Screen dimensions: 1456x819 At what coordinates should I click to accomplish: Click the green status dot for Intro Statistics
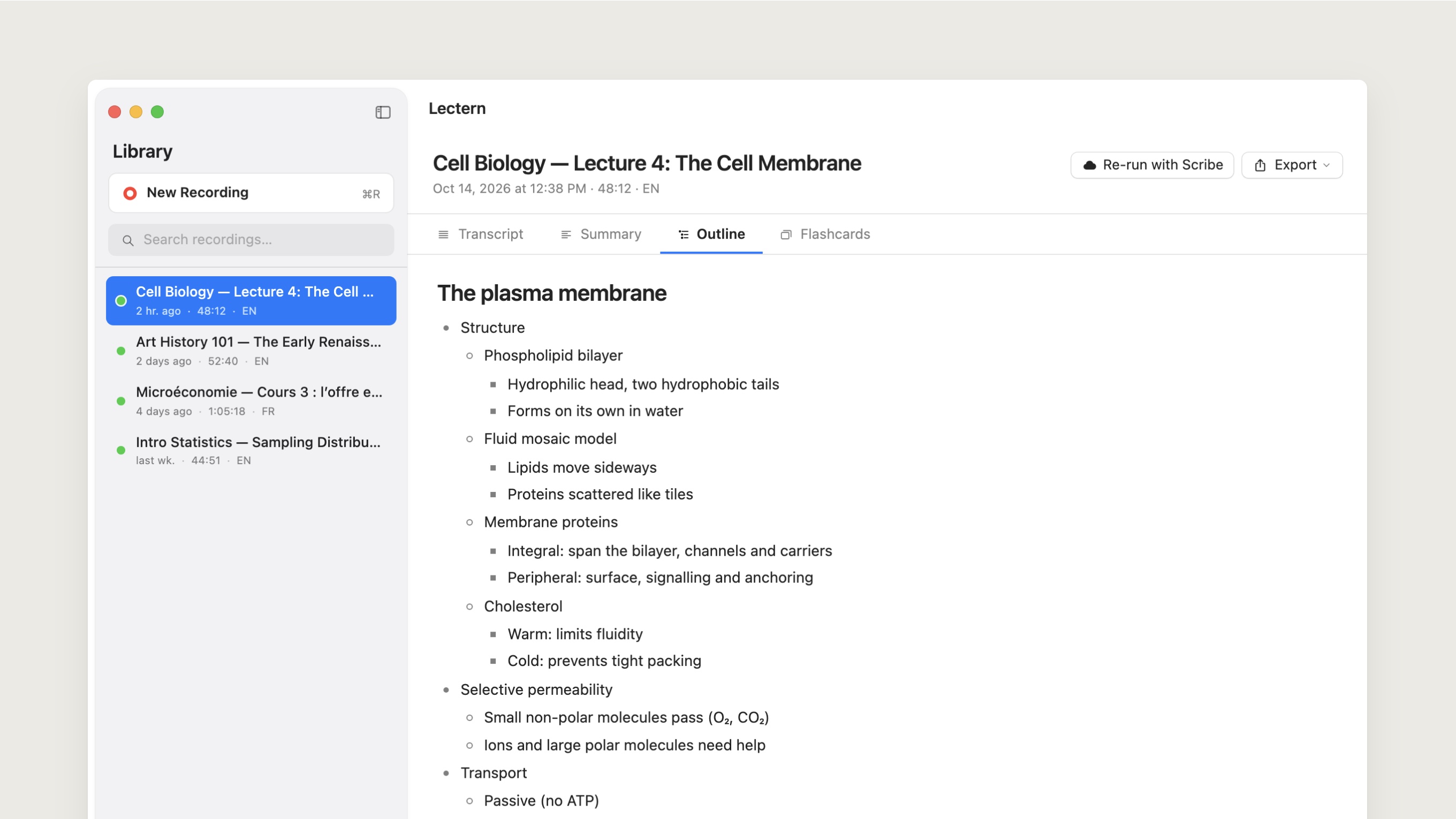point(120,451)
